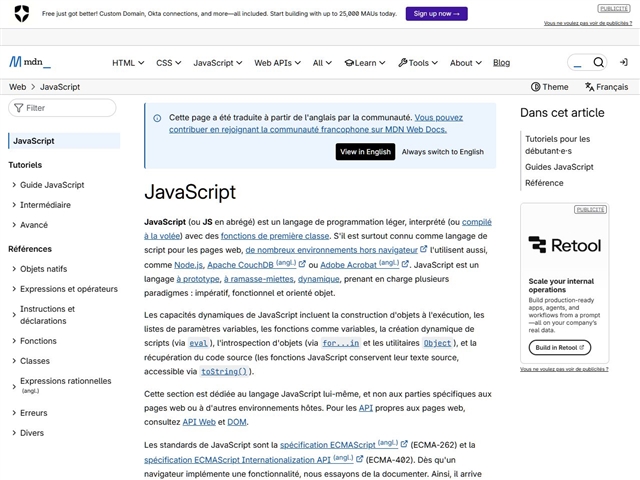Open the Blog link
The image size is (640, 480).
point(501,63)
